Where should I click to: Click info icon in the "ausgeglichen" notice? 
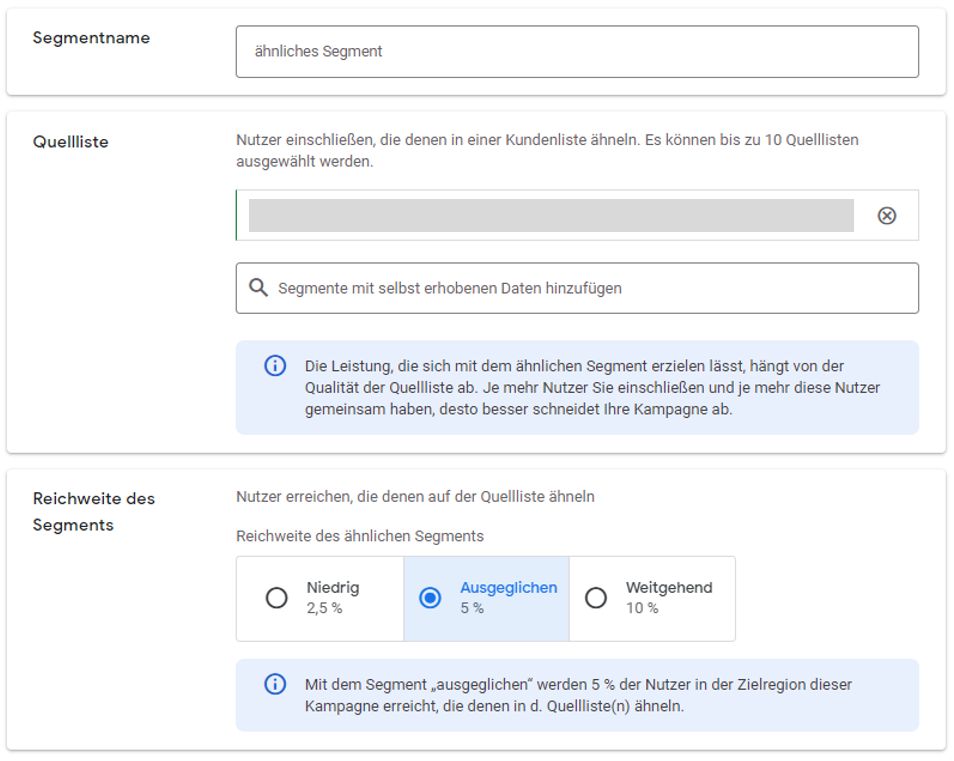(x=275, y=685)
